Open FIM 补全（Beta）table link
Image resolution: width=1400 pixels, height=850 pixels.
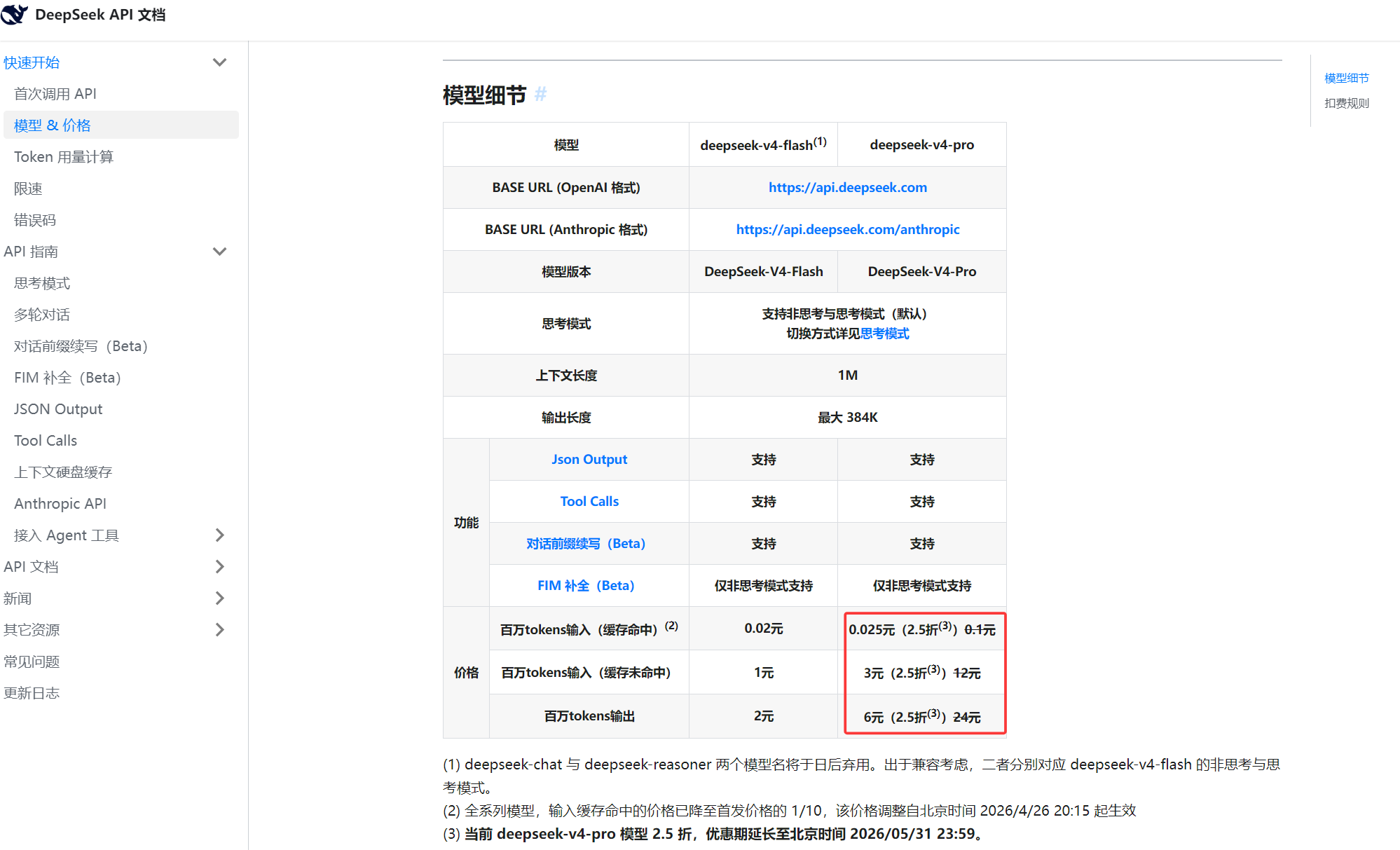pos(586,585)
